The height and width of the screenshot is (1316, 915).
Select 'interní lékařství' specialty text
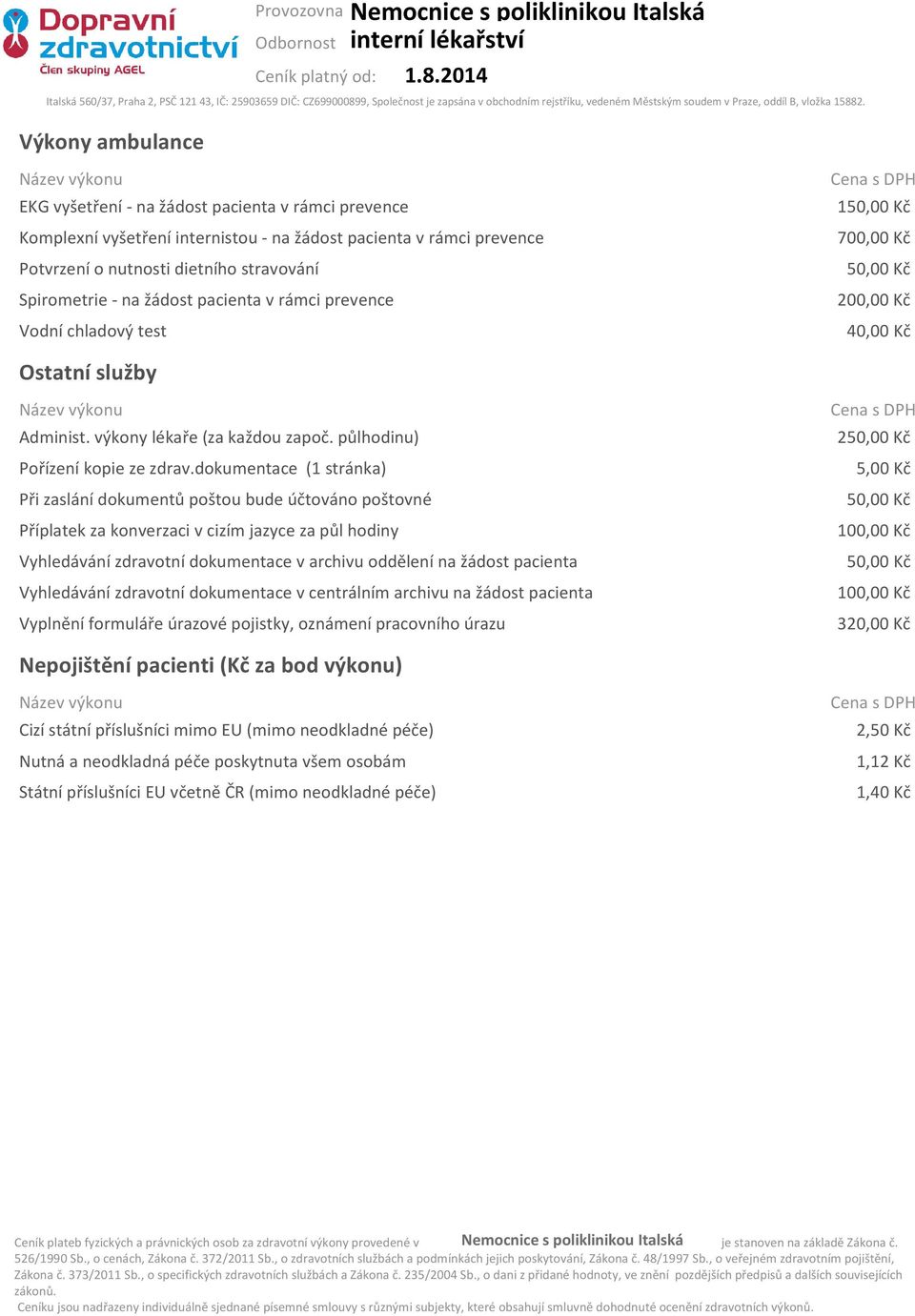tap(437, 40)
